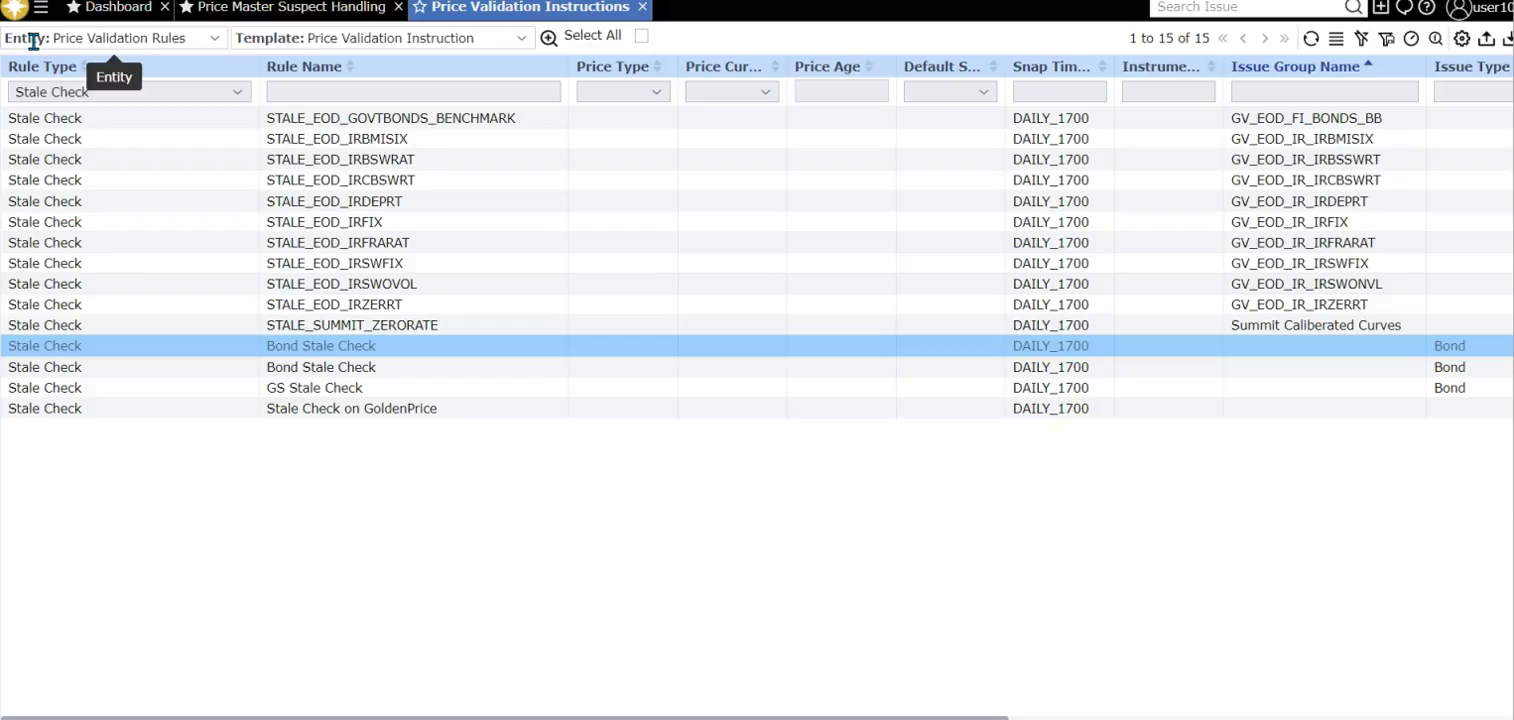Click the add new plus icon
This screenshot has height=720, width=1514.
[1381, 7]
